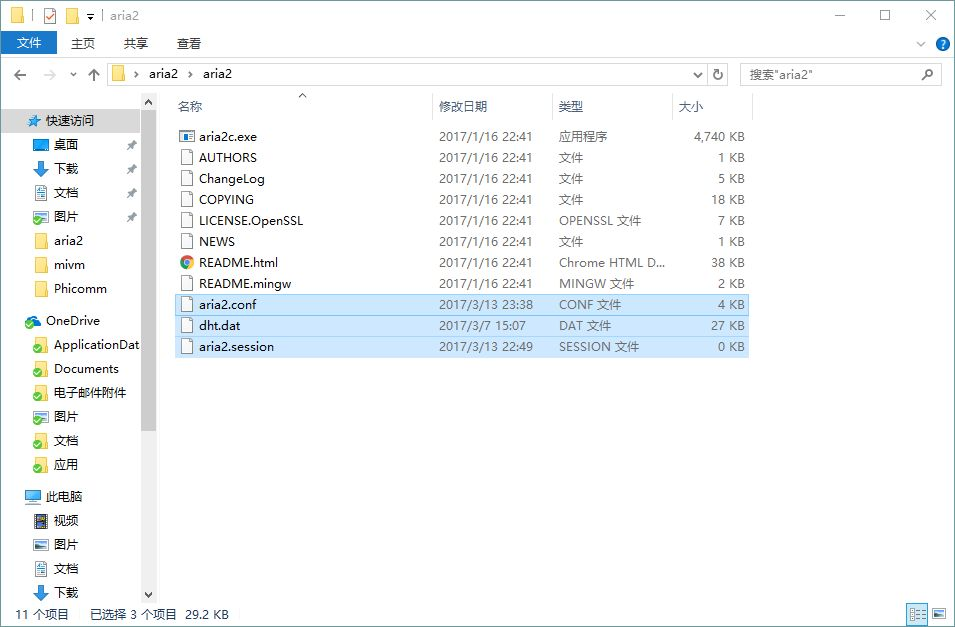Image resolution: width=955 pixels, height=627 pixels.
Task: Switch to details view layout icon
Action: click(x=917, y=614)
